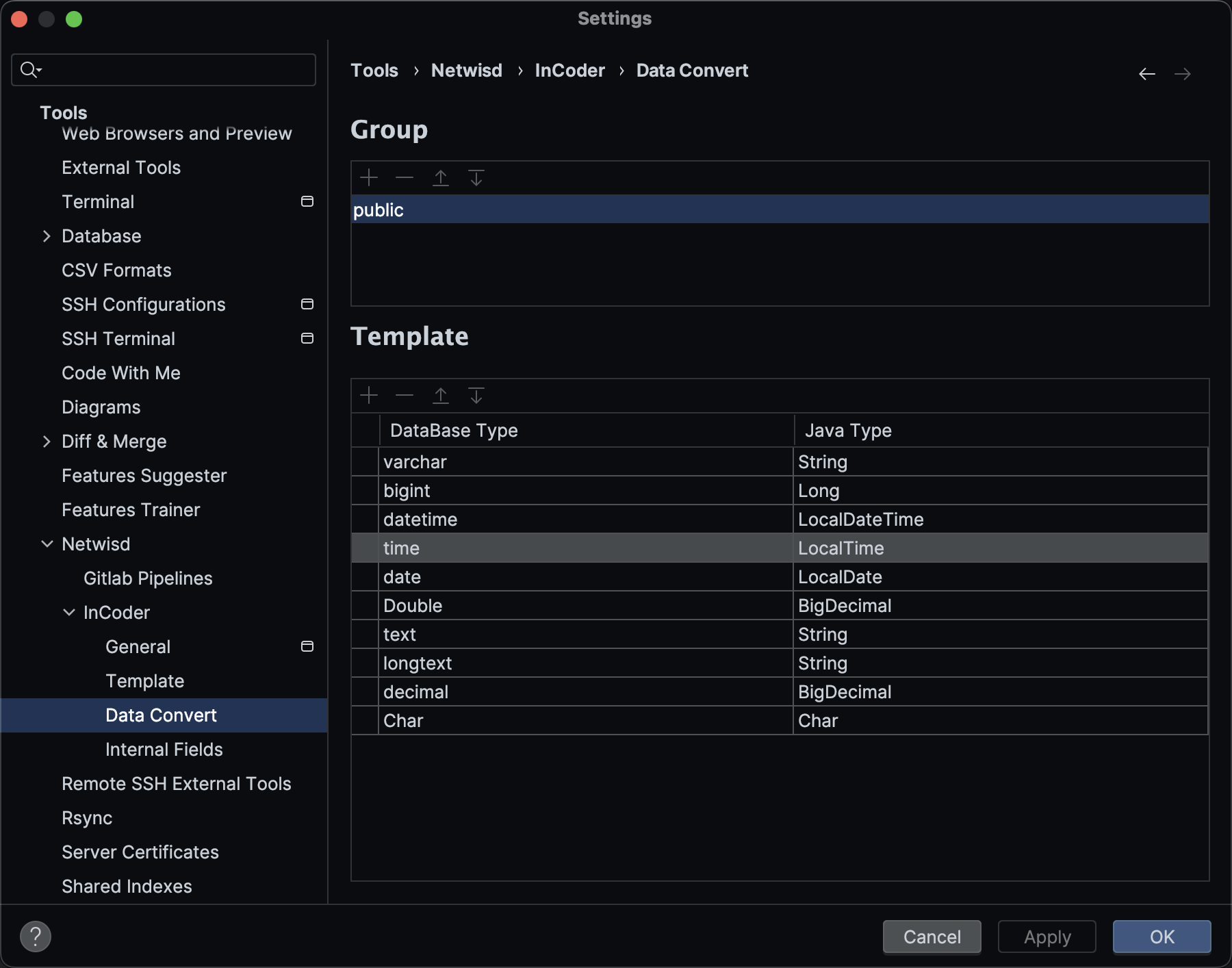Viewport: 1232px width, 968px height.
Task: Move template row down
Action: point(476,396)
